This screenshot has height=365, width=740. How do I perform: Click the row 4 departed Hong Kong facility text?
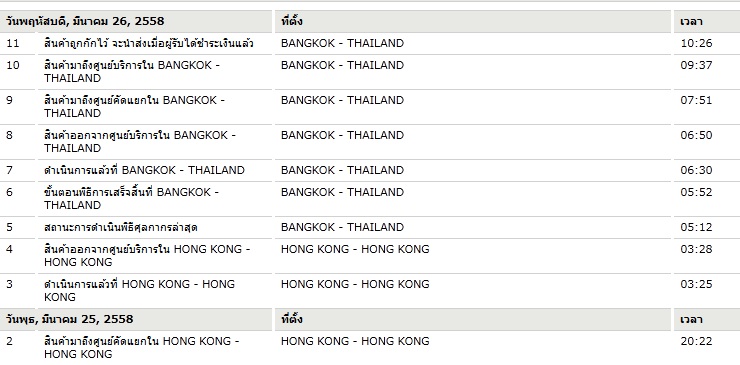147,255
